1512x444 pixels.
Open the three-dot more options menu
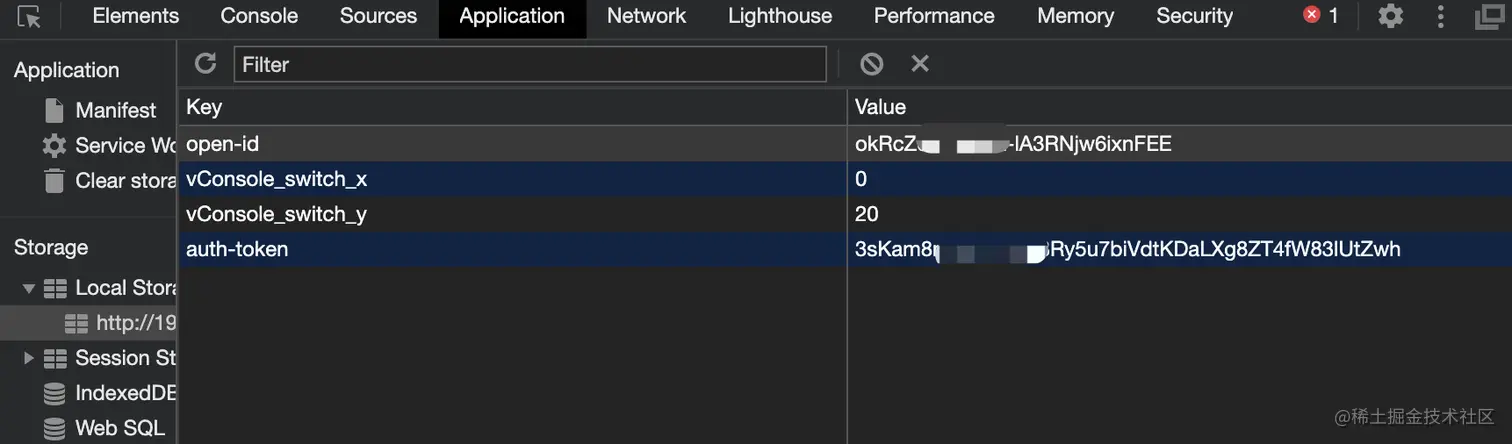coord(1440,16)
